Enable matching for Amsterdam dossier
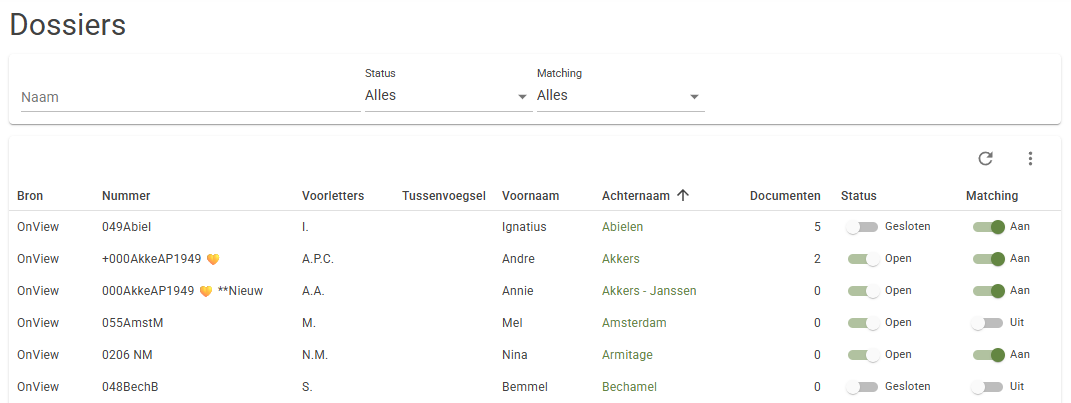This screenshot has height=403, width=1071. [x=988, y=323]
